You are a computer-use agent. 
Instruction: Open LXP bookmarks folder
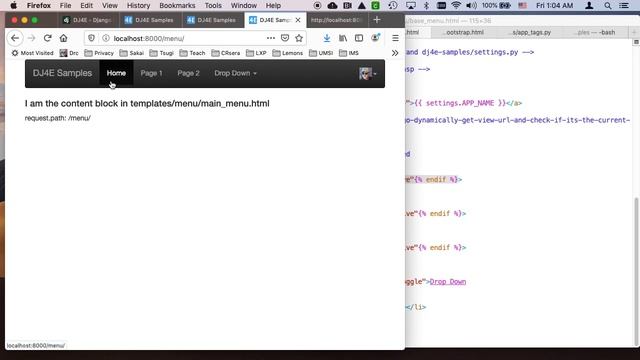(x=256, y=53)
